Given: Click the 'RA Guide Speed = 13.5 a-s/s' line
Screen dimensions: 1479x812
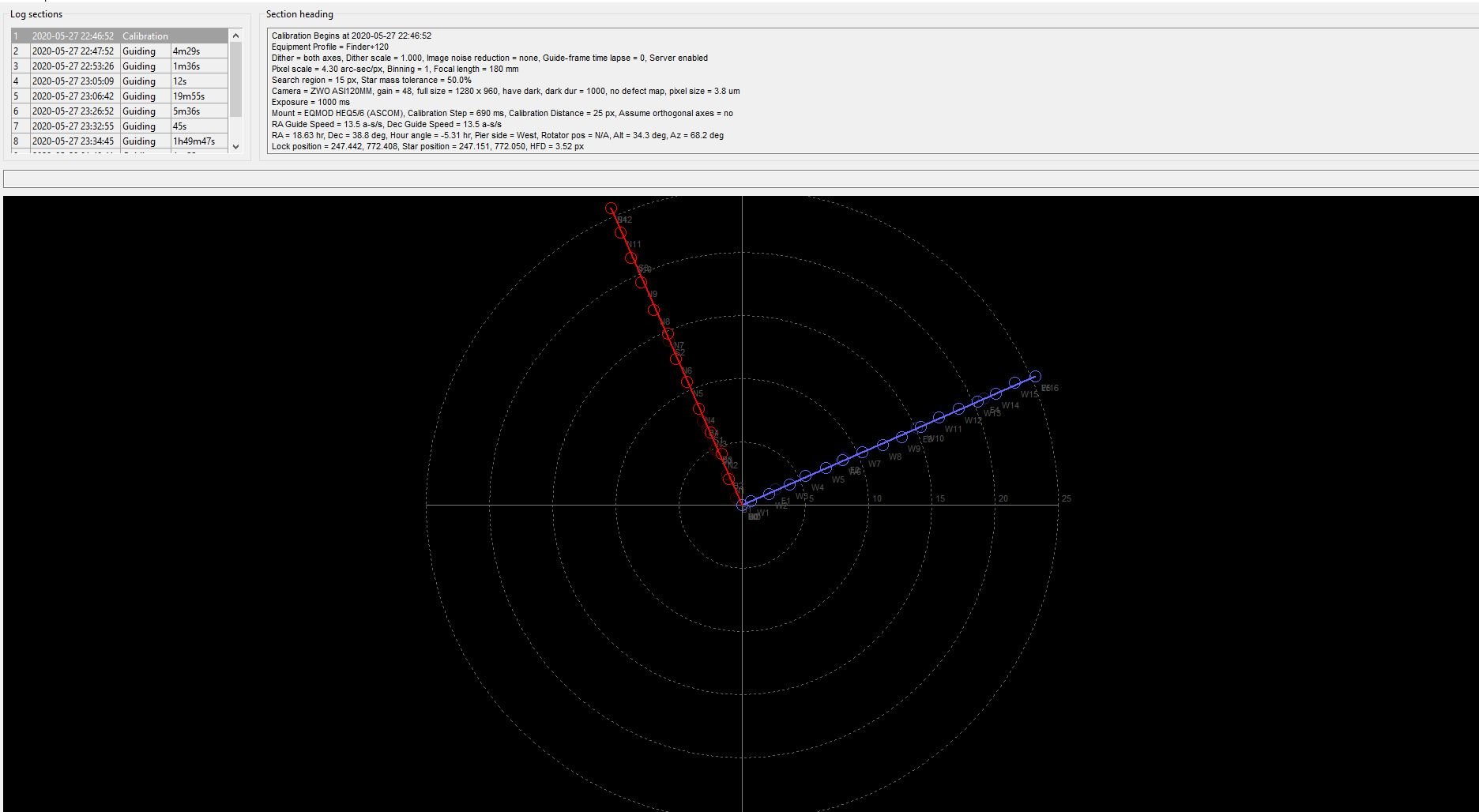Looking at the screenshot, I should pyautogui.click(x=386, y=124).
